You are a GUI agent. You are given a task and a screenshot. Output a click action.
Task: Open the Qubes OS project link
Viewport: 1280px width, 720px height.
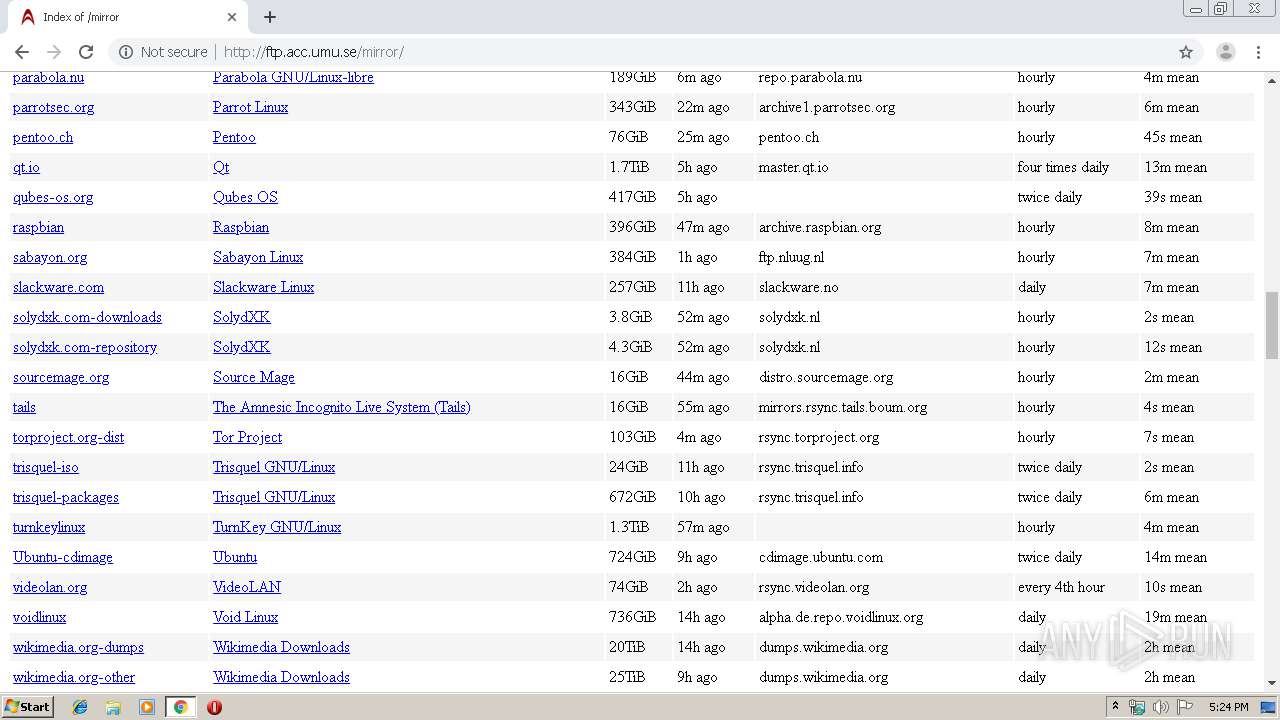(x=245, y=197)
